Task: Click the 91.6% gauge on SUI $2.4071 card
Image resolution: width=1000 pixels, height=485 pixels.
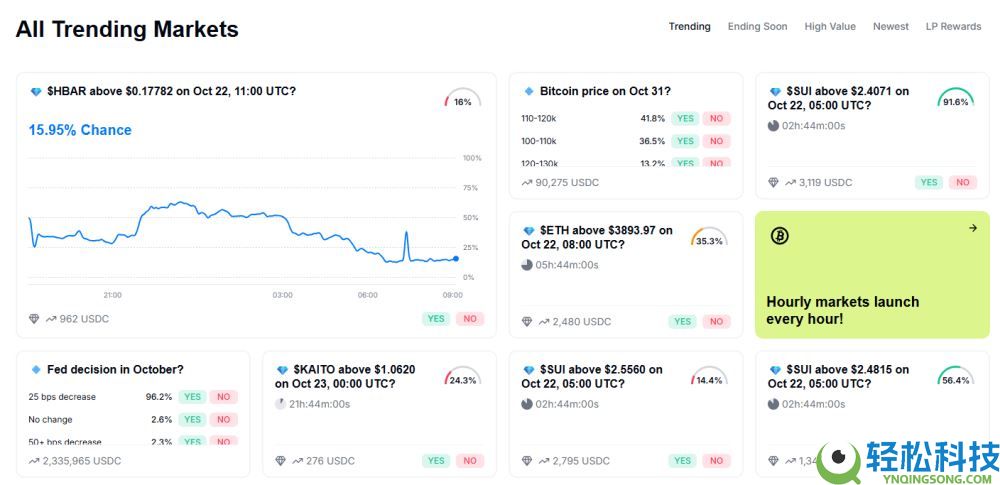Action: pyautogui.click(x=955, y=99)
